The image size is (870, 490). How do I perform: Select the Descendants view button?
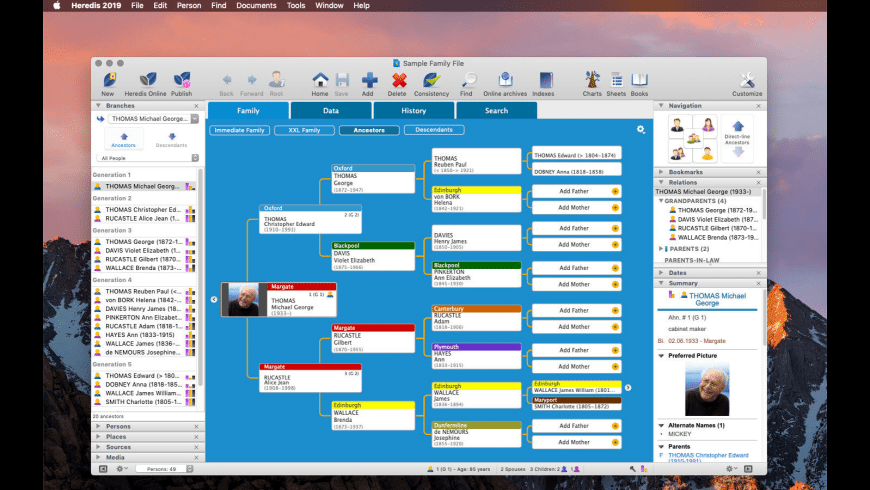(434, 130)
